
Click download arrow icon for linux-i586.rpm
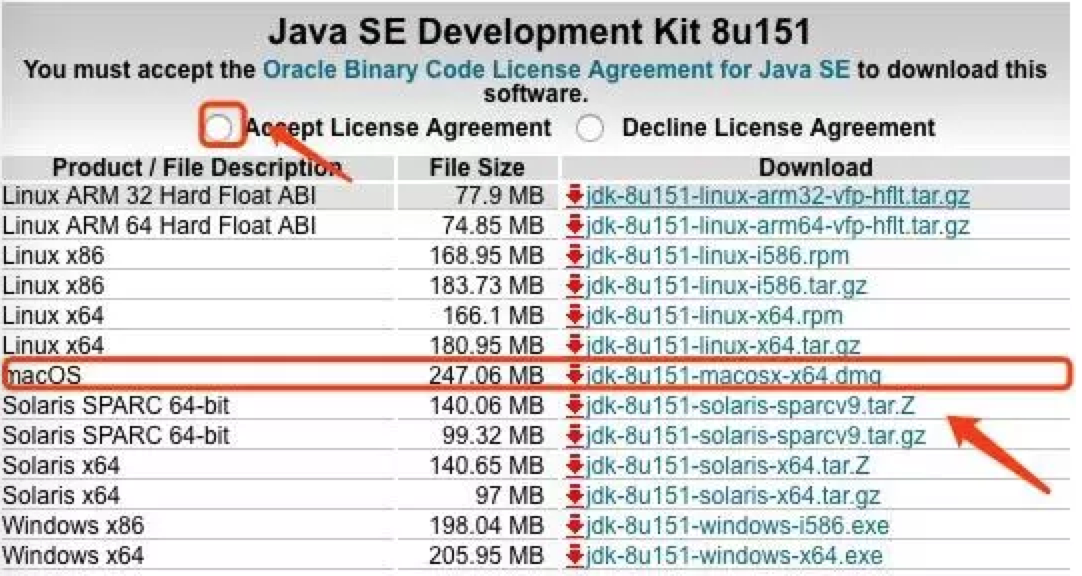[x=575, y=256]
